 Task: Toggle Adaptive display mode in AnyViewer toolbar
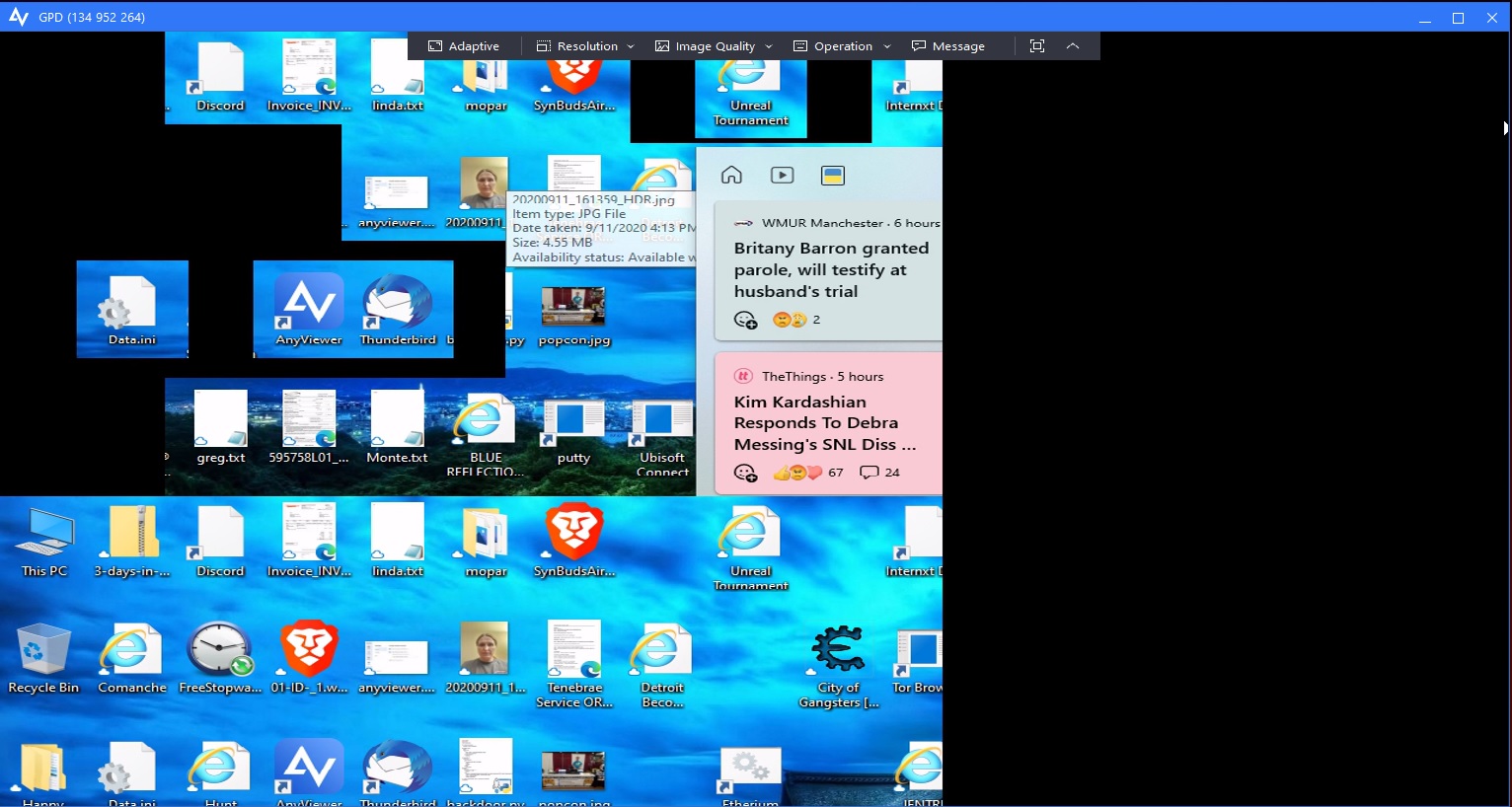(x=464, y=46)
